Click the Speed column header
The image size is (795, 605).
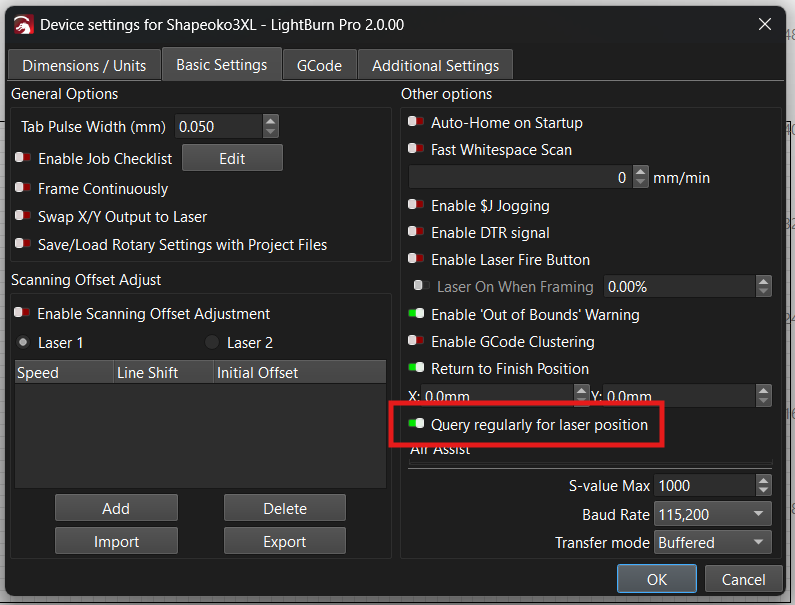click(64, 373)
